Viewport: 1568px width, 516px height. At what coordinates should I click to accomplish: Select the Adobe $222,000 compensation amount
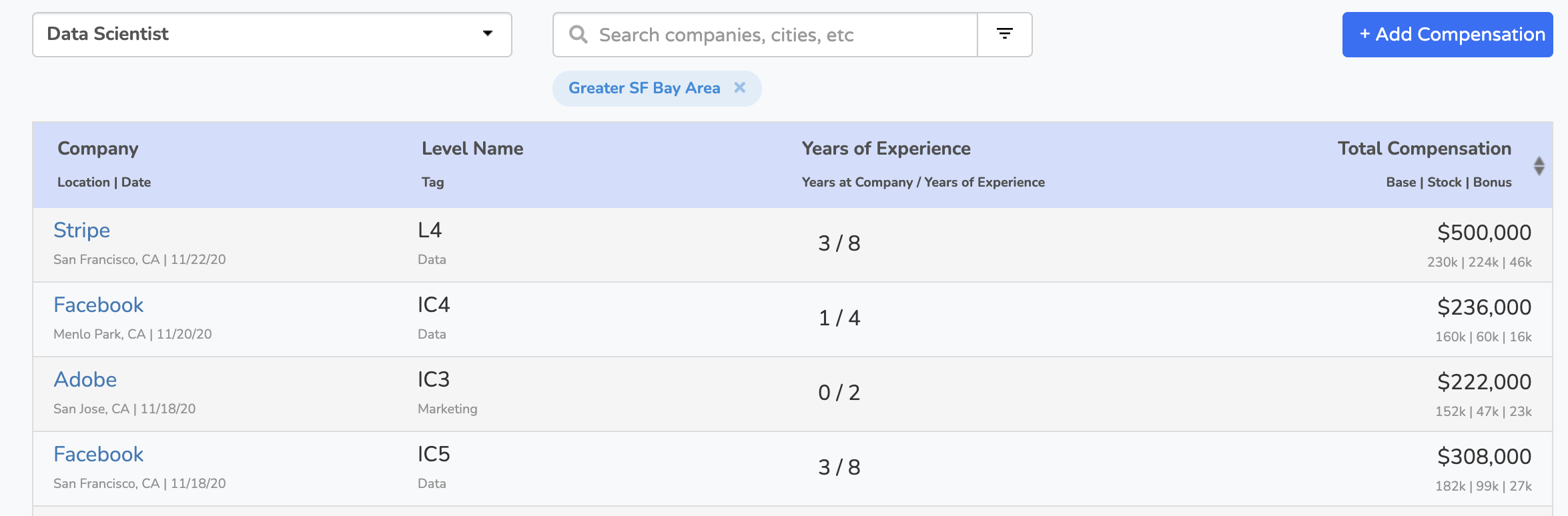(1484, 382)
